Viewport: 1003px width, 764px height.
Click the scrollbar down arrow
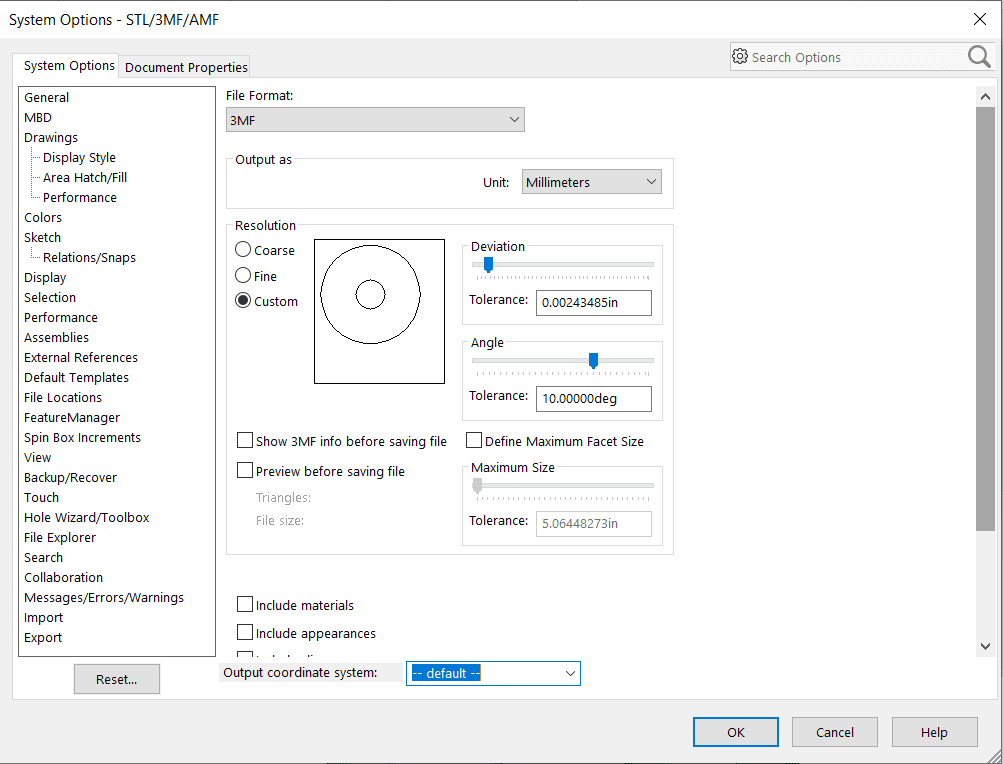coord(985,646)
